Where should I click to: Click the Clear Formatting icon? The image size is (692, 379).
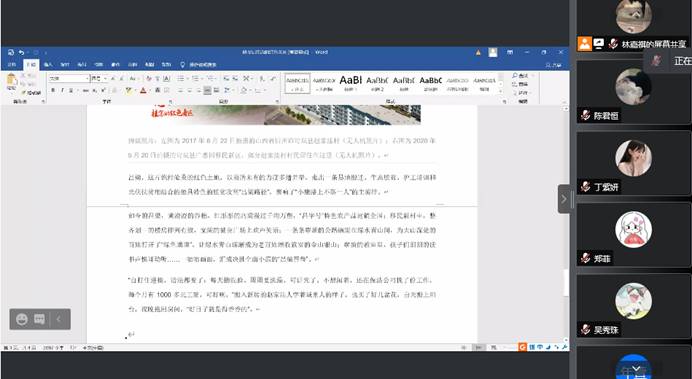[x=149, y=79]
